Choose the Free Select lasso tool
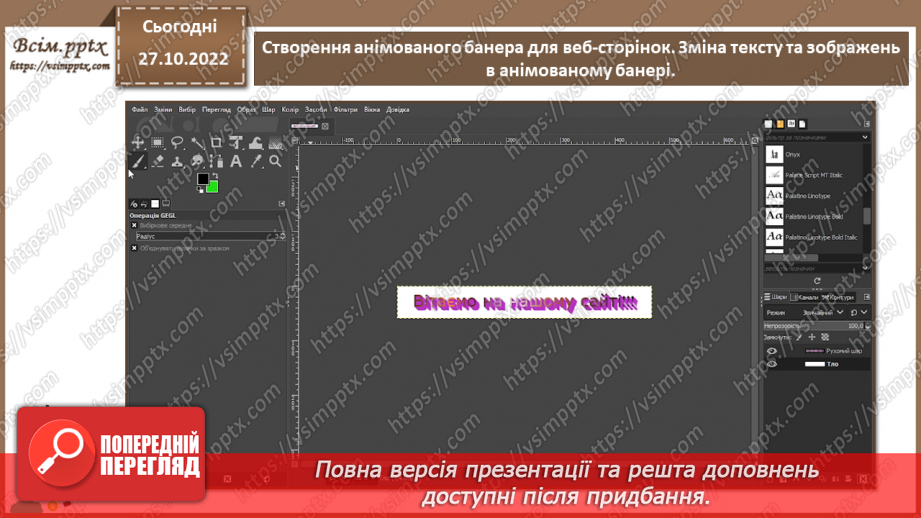Screen dimensions: 921x518 pos(177,143)
